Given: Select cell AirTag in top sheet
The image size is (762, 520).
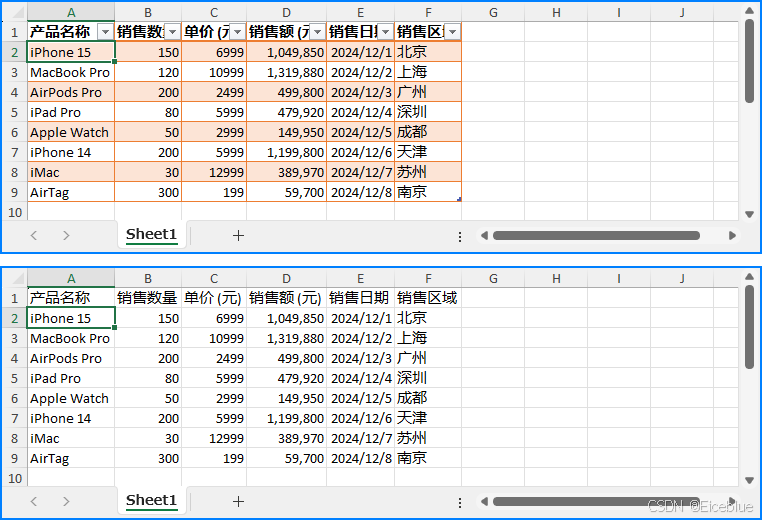Looking at the screenshot, I should coord(71,192).
